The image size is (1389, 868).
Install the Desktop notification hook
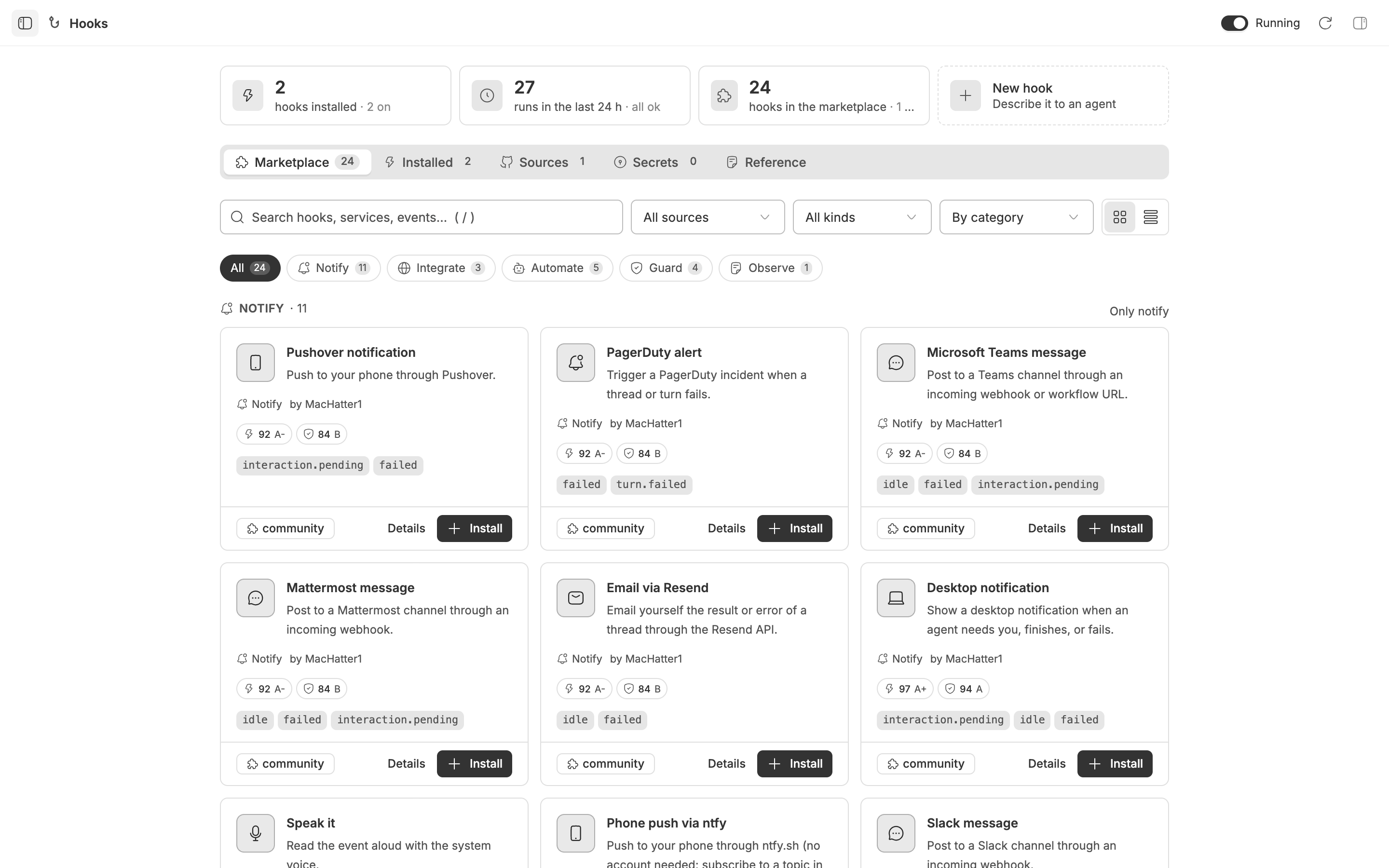(x=1115, y=763)
